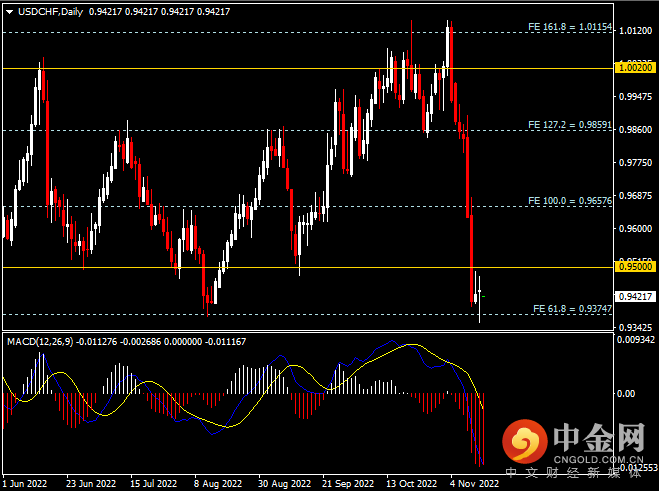Select the FE 61.8 = 0.93747 label
The width and height of the screenshot is (659, 491).
point(572,309)
